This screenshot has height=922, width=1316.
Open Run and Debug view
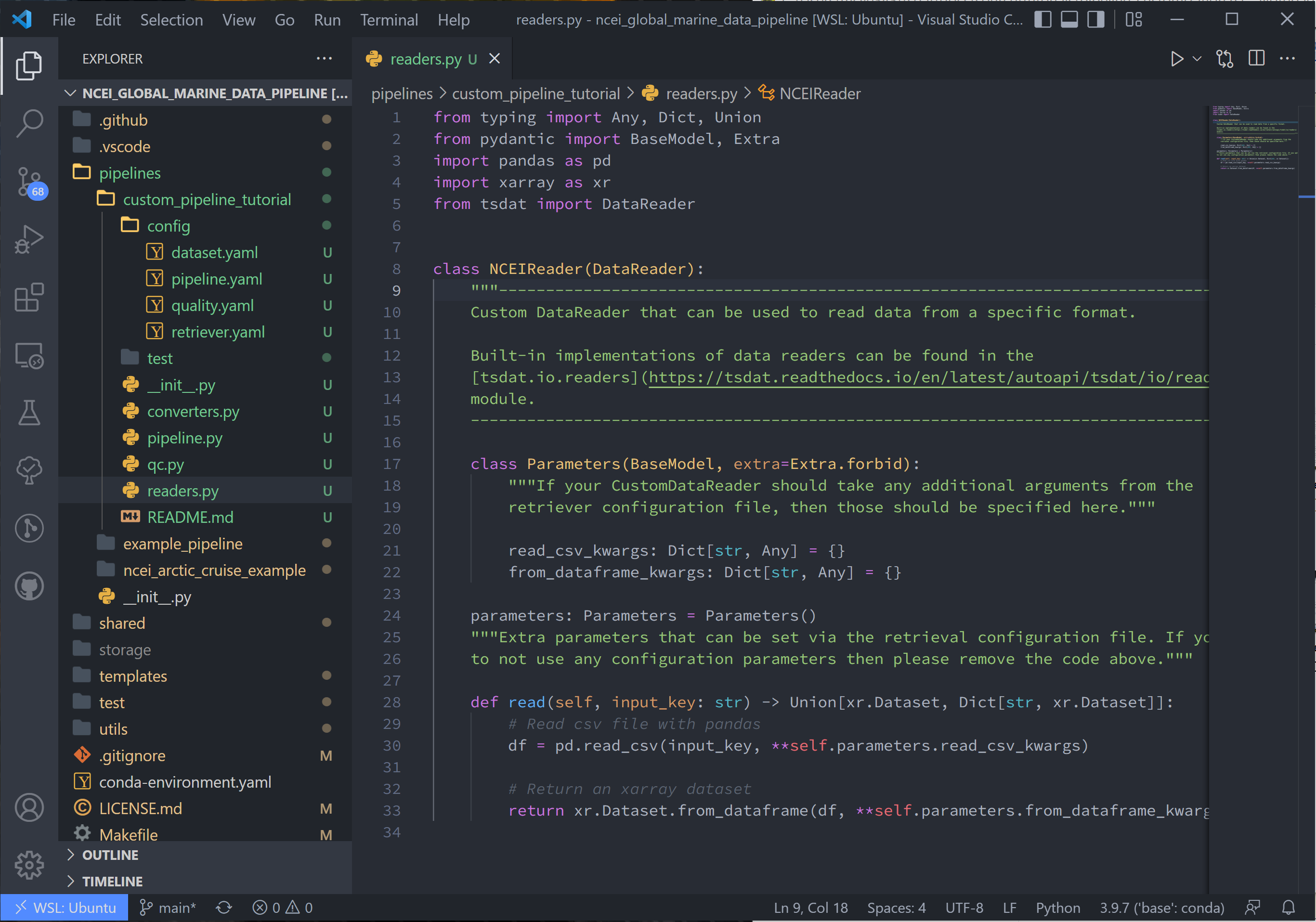29,239
